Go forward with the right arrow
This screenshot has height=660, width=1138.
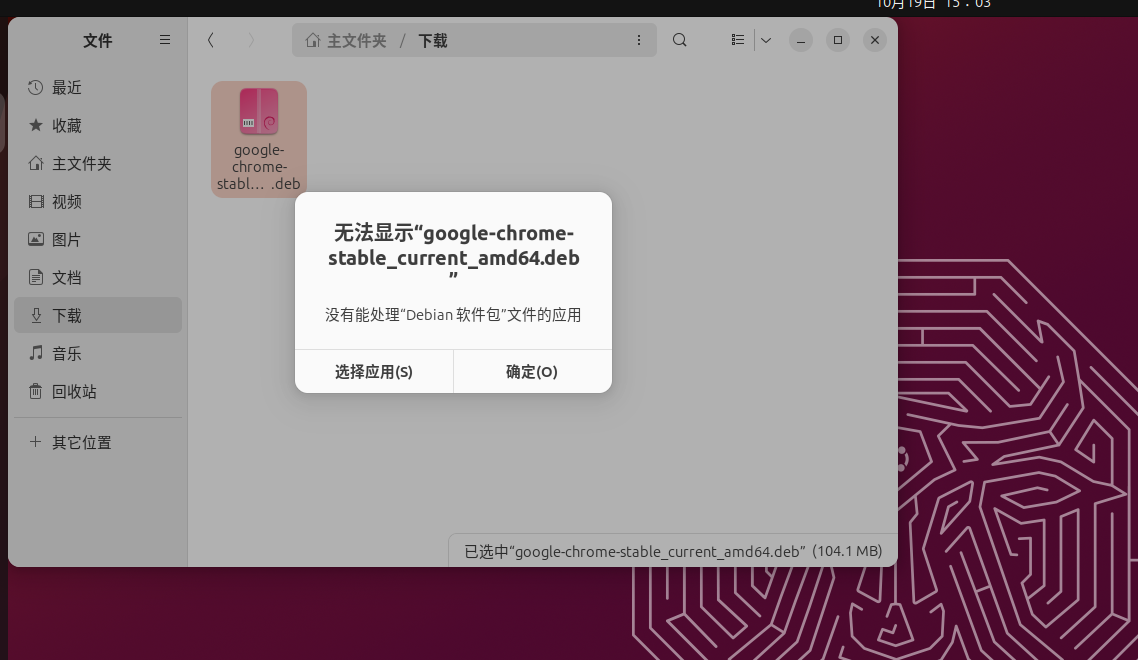250,40
